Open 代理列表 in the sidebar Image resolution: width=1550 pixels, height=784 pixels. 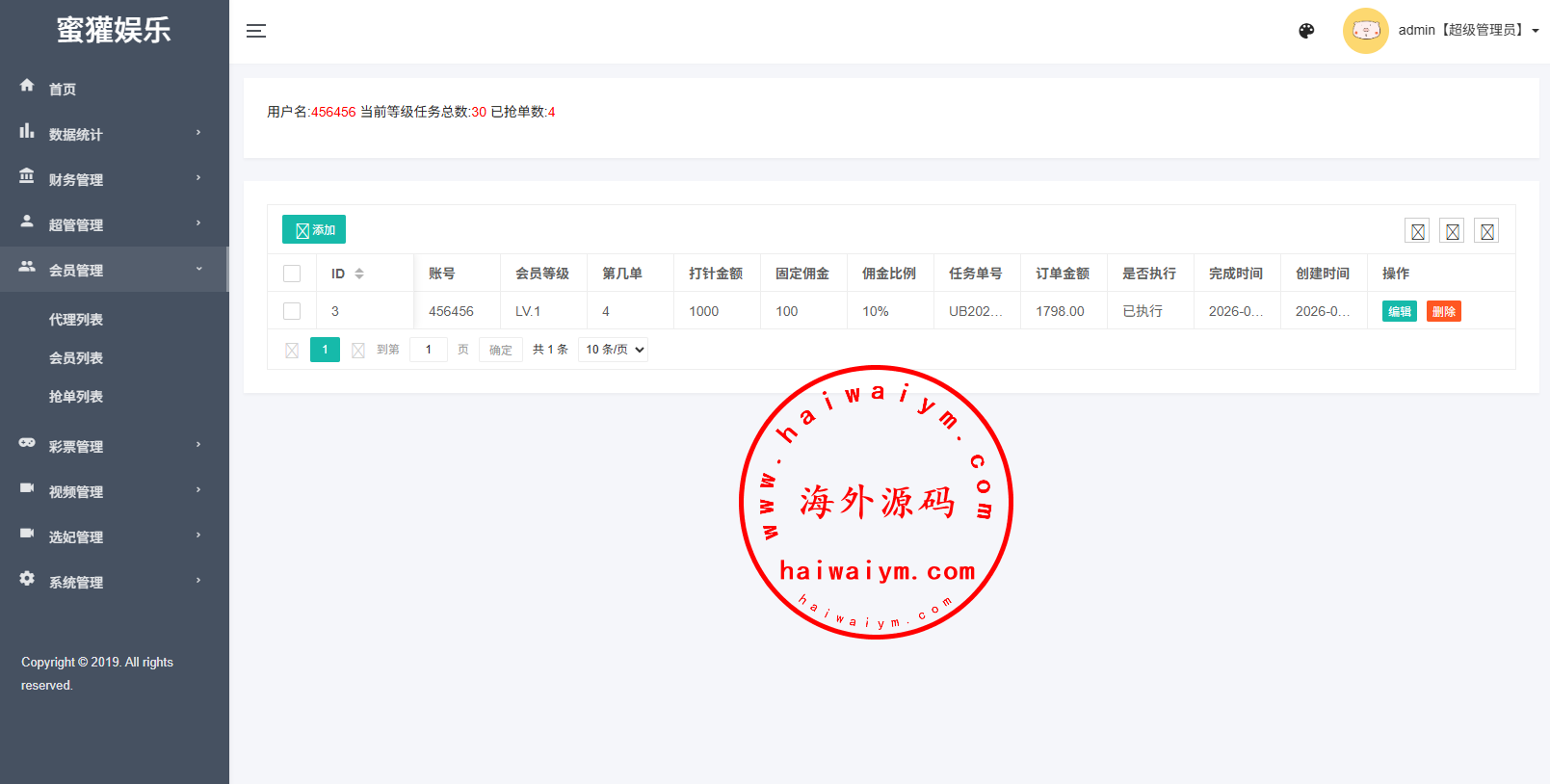(76, 320)
